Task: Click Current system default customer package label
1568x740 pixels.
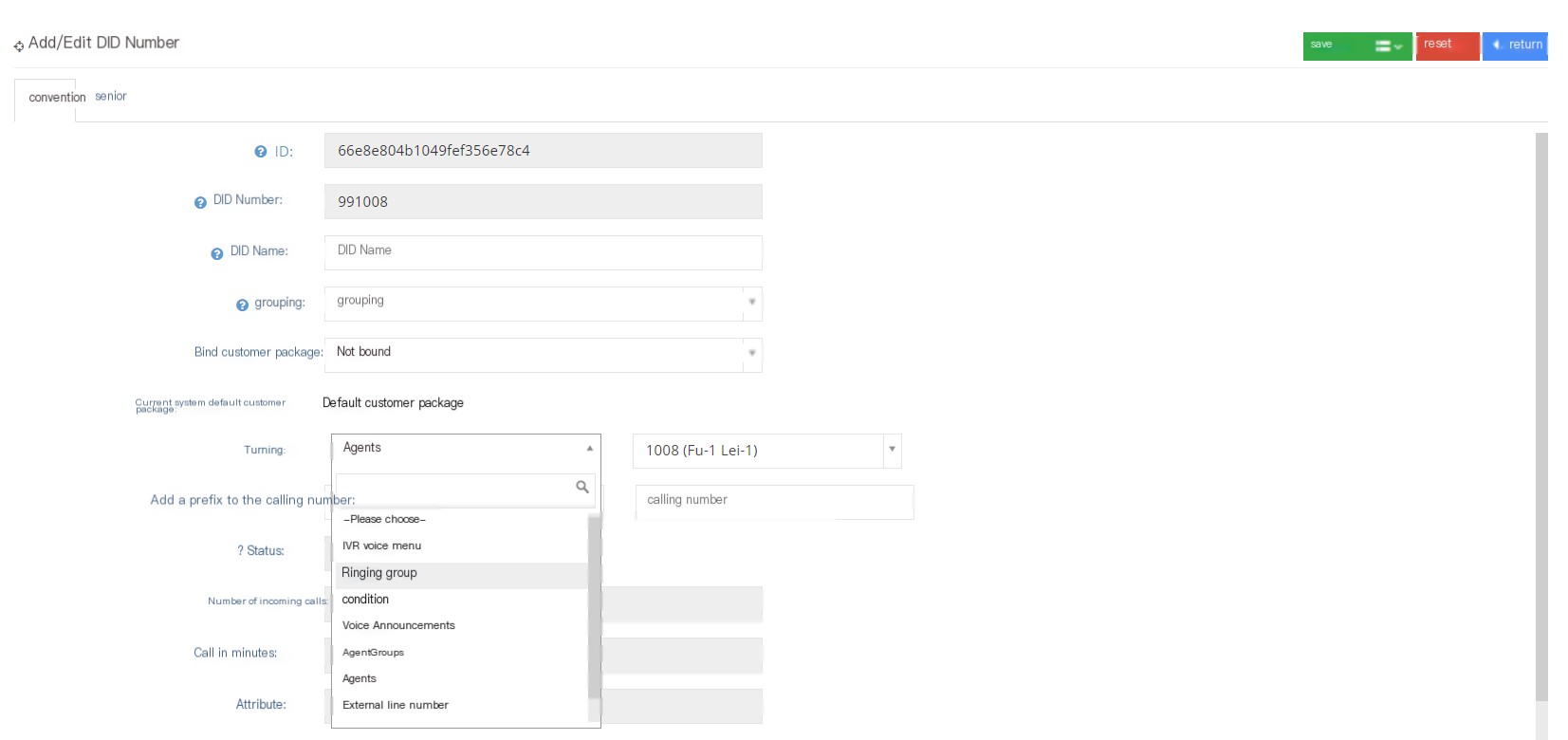Action: click(x=210, y=405)
